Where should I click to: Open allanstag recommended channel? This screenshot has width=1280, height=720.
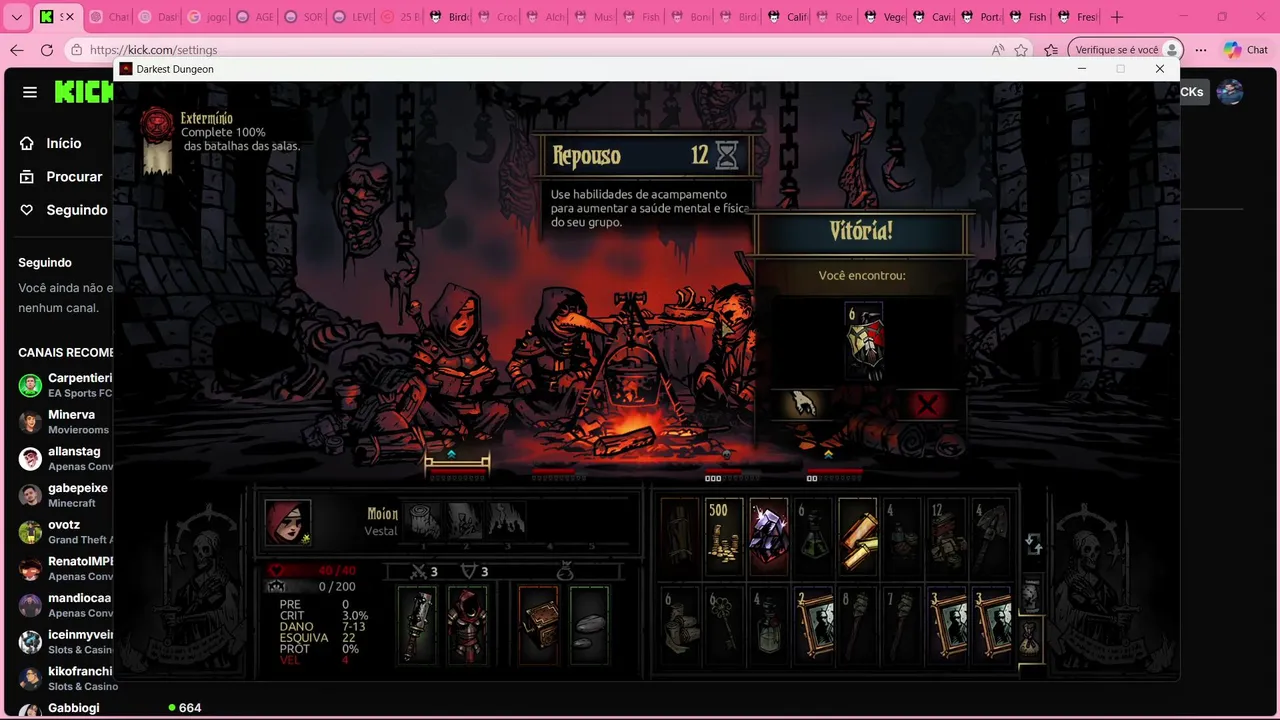click(x=66, y=458)
